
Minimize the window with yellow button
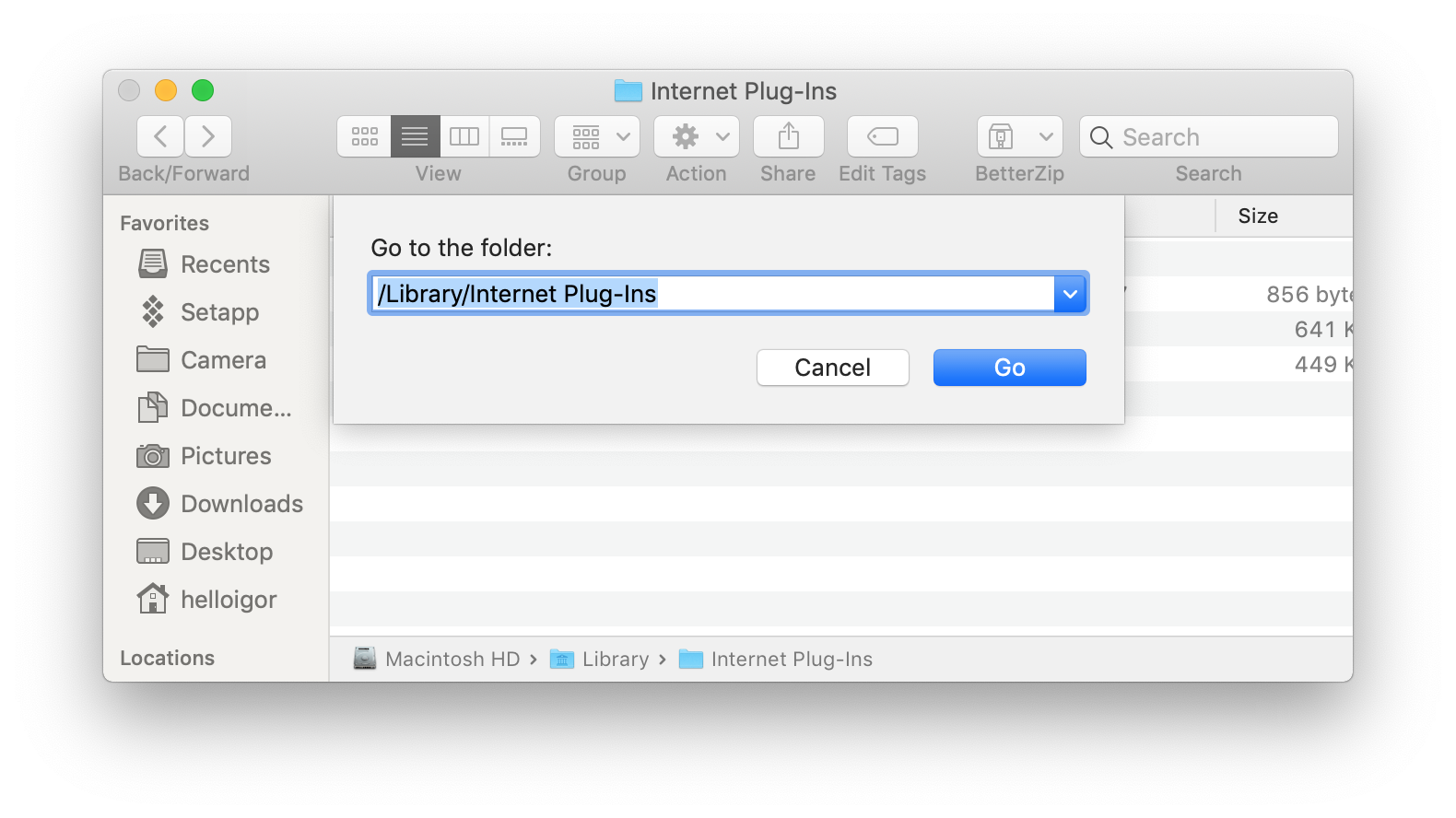click(x=166, y=90)
